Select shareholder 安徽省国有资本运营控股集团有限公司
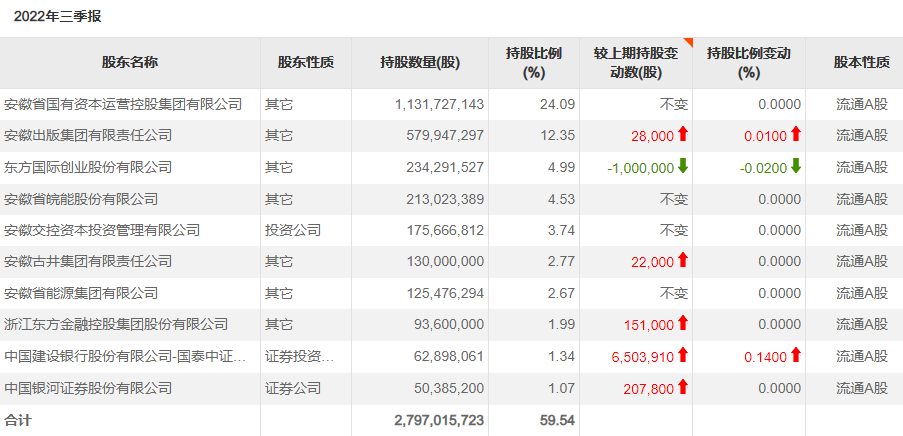The width and height of the screenshot is (903, 436). point(123,104)
